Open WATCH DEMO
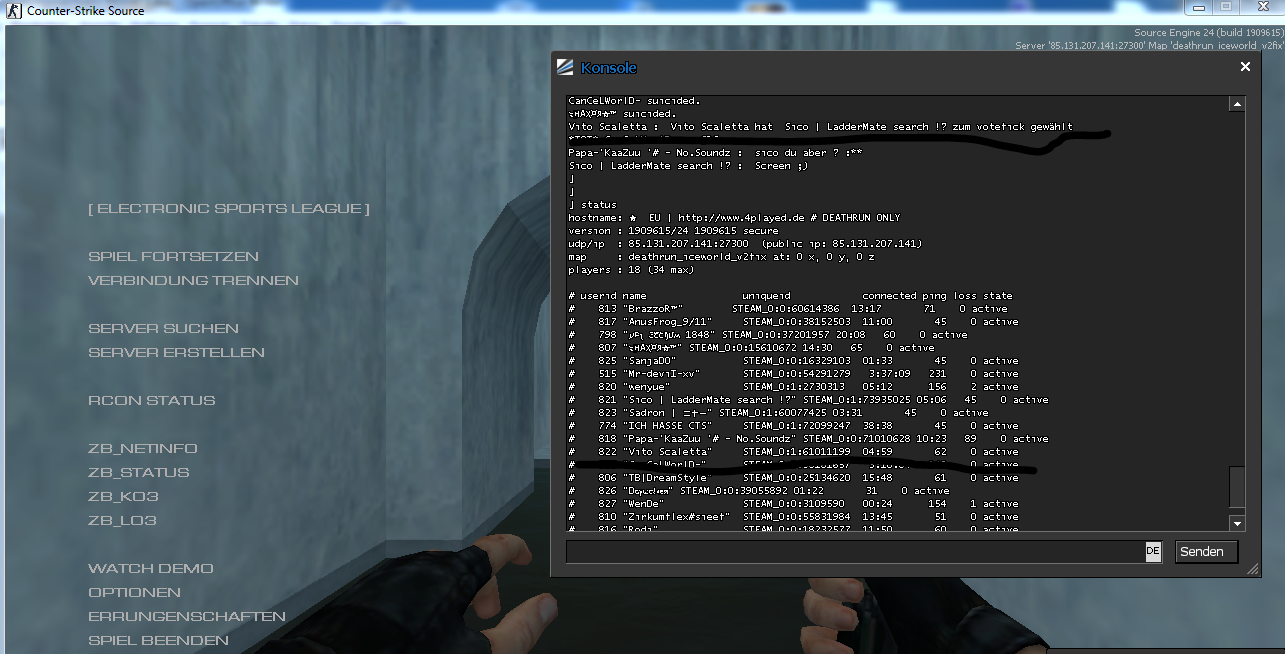Image resolution: width=1285 pixels, height=654 pixels. click(x=151, y=569)
